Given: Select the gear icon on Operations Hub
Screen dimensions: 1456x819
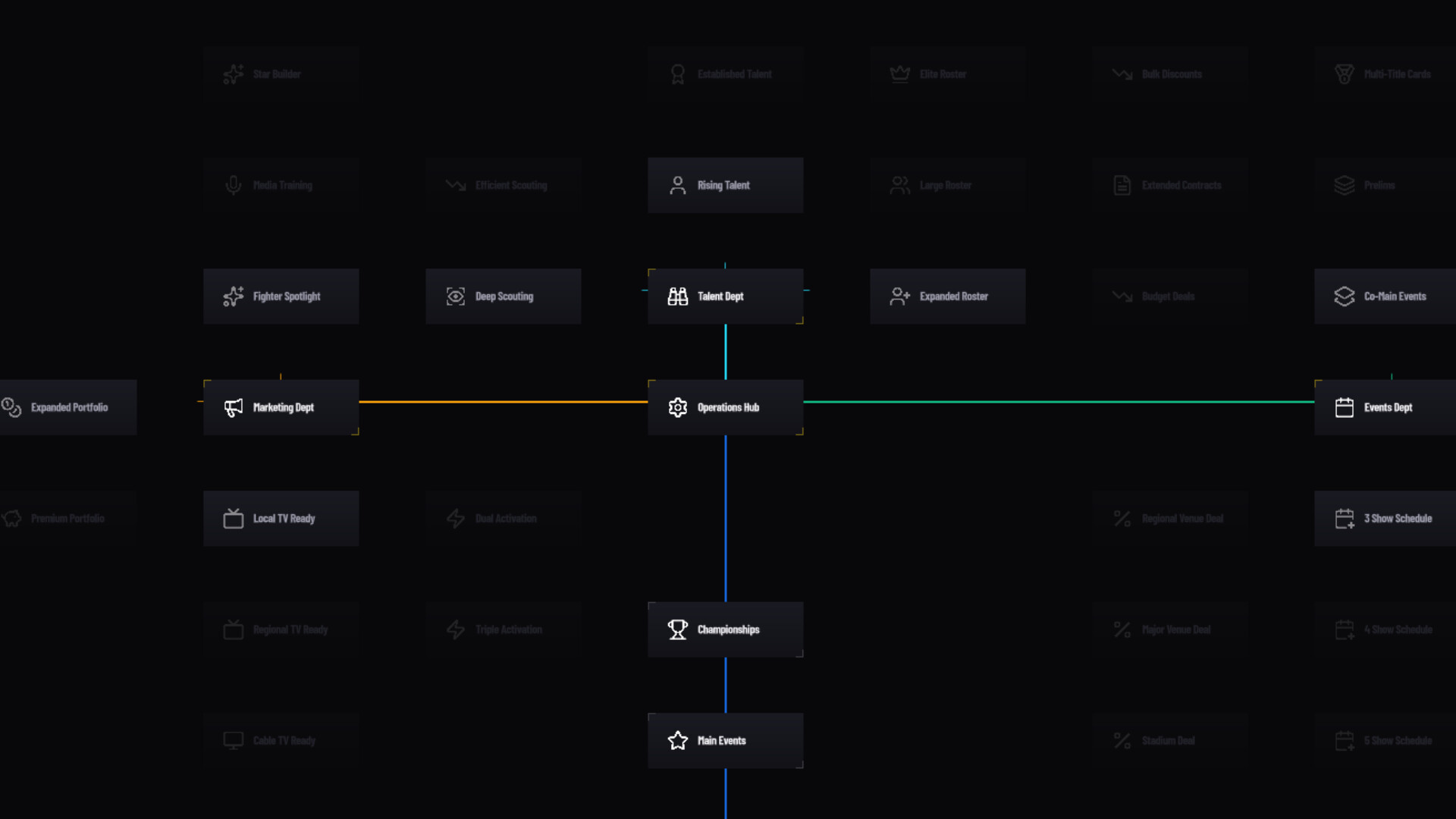Looking at the screenshot, I should 677,407.
